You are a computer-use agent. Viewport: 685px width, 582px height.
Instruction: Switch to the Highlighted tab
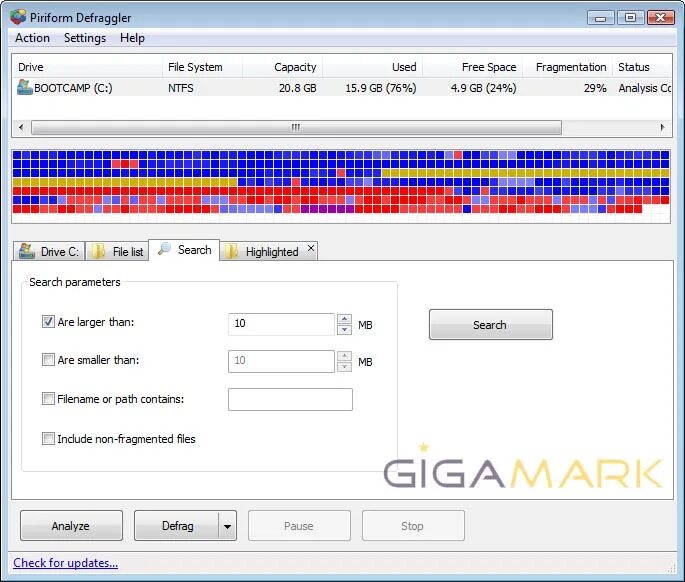point(268,251)
